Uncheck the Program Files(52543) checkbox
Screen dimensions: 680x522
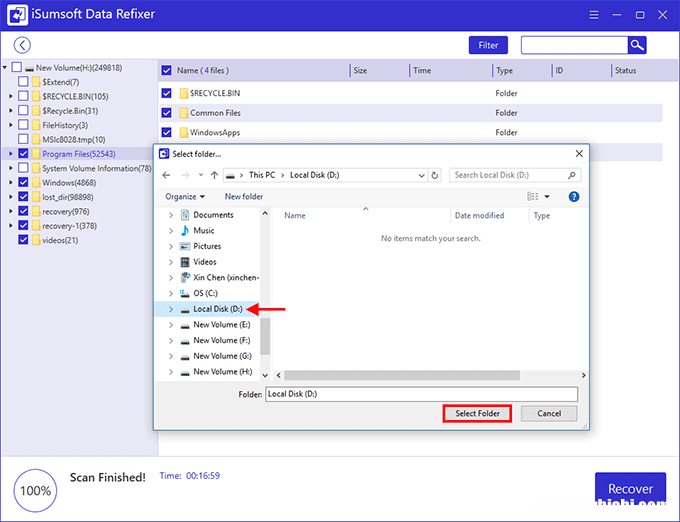click(x=23, y=153)
